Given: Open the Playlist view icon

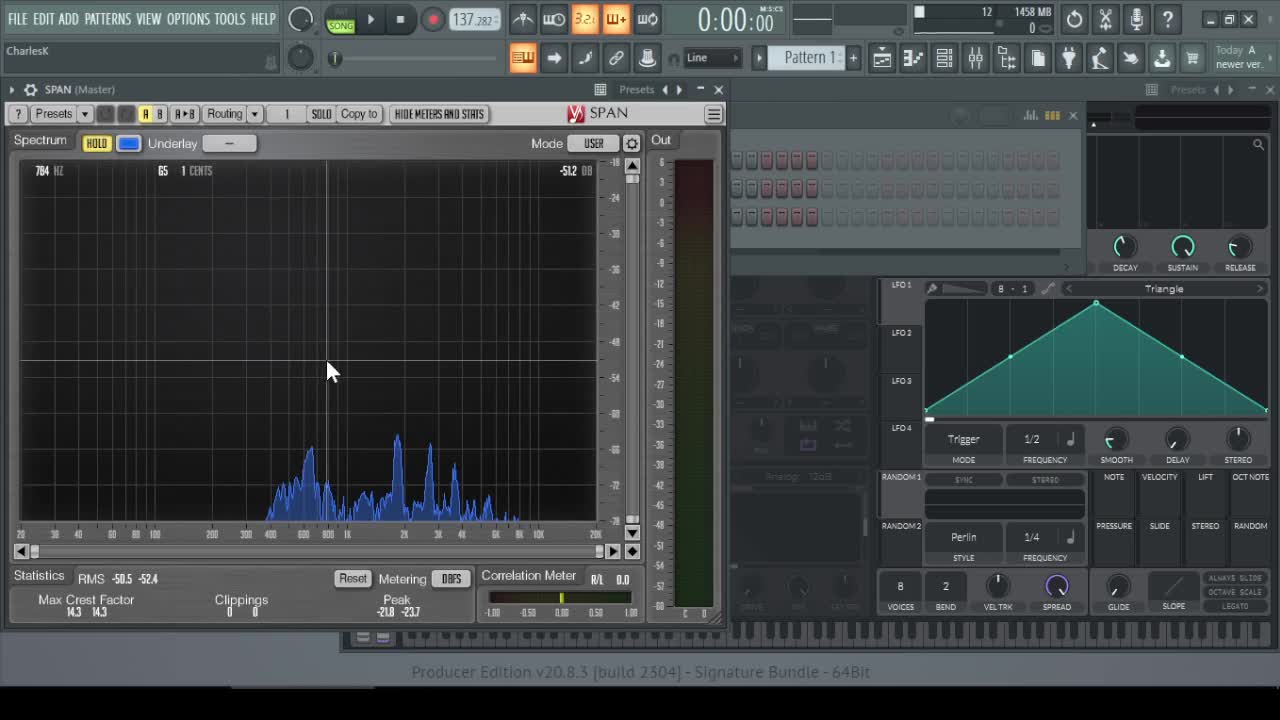Looking at the screenshot, I should tap(882, 58).
